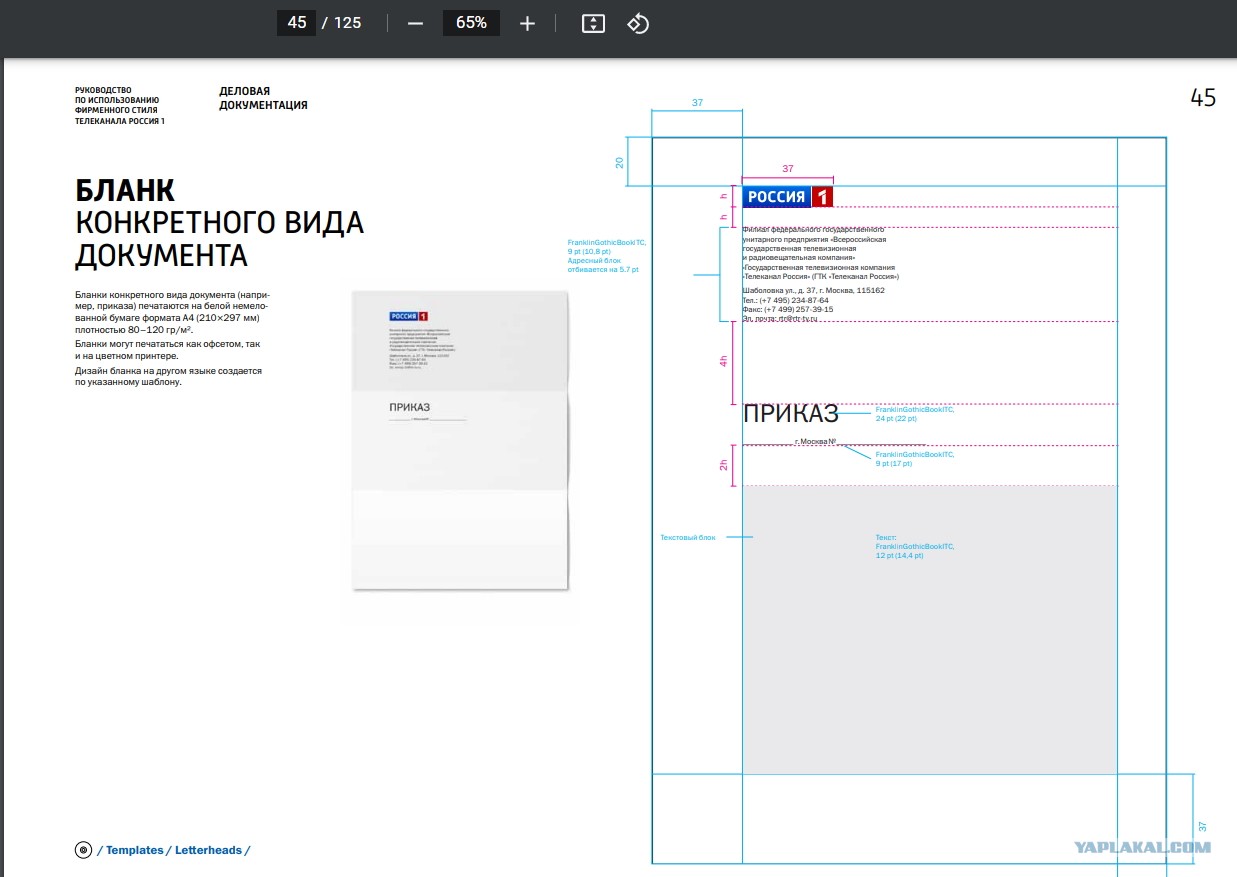Click the annotation 12 pt (14,4 pt)
1237x877 pixels.
900,555
